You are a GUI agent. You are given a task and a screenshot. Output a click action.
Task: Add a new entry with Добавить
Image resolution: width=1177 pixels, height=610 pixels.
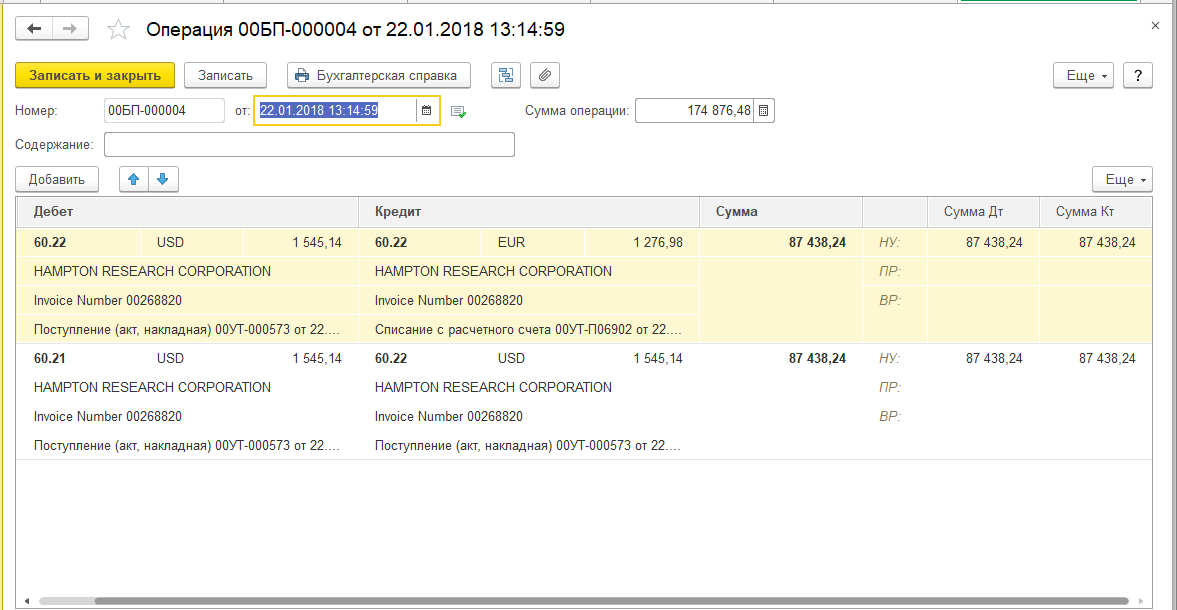57,180
